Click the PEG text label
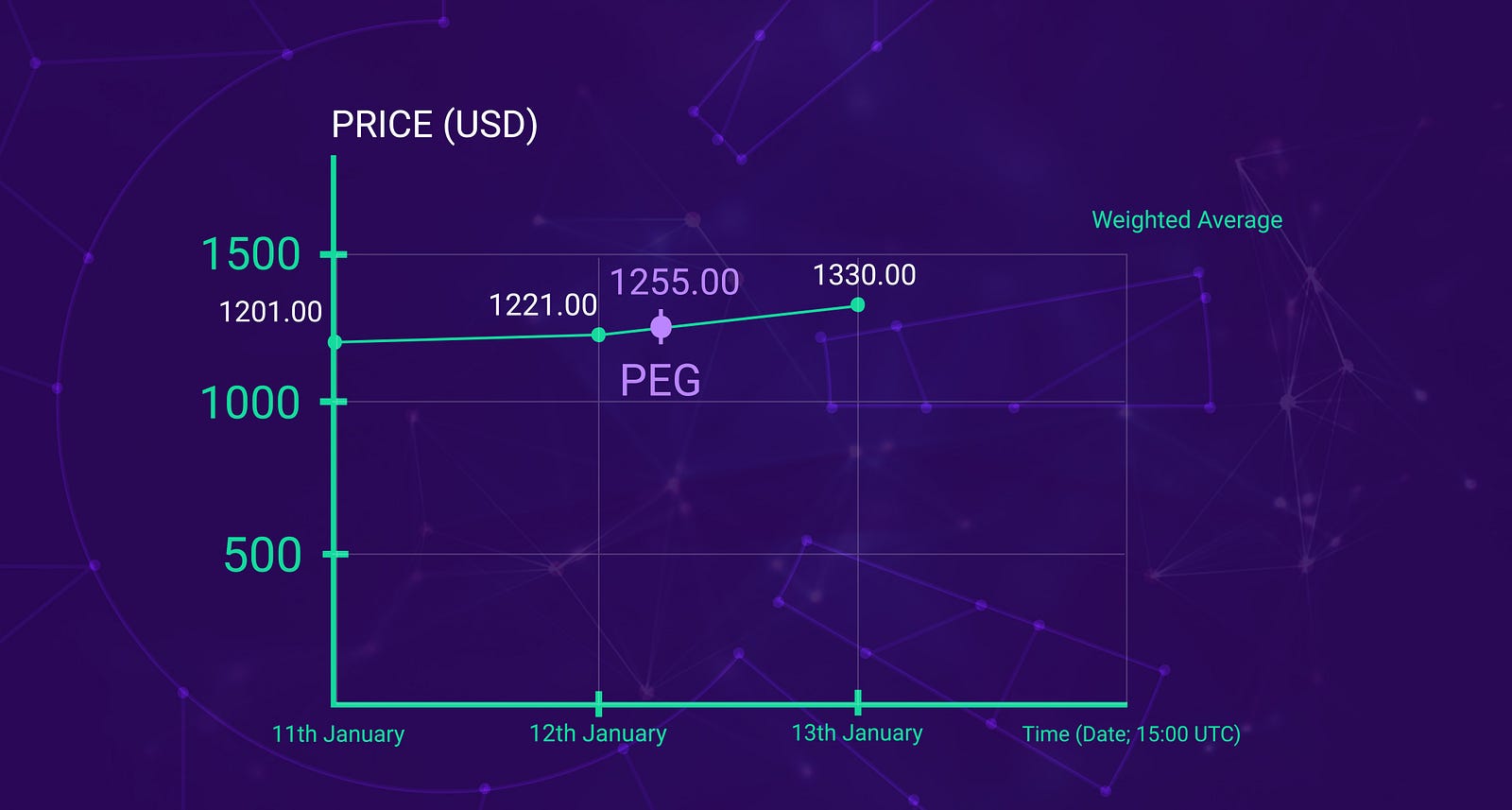This screenshot has height=810, width=1512. click(x=661, y=380)
